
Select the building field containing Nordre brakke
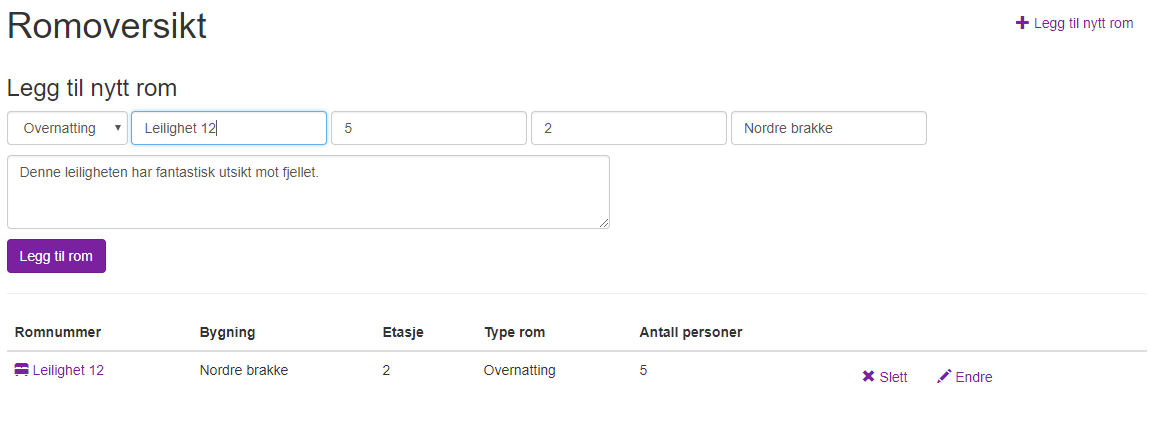point(829,129)
